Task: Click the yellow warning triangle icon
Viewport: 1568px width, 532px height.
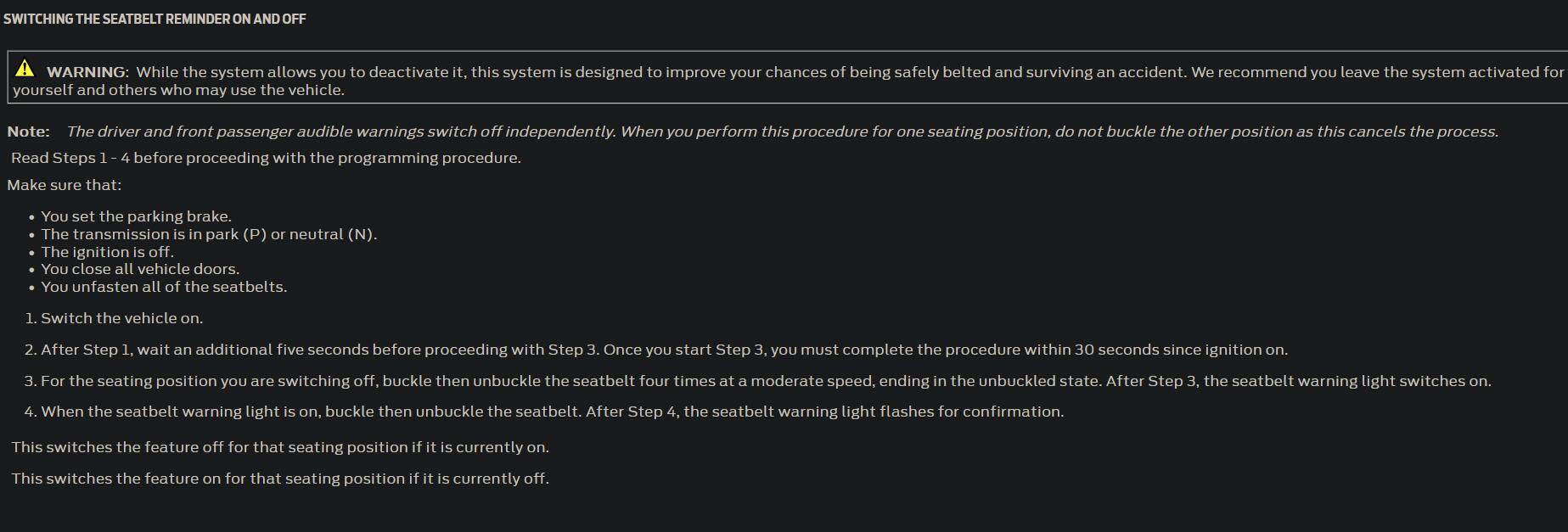Action: pyautogui.click(x=25, y=68)
